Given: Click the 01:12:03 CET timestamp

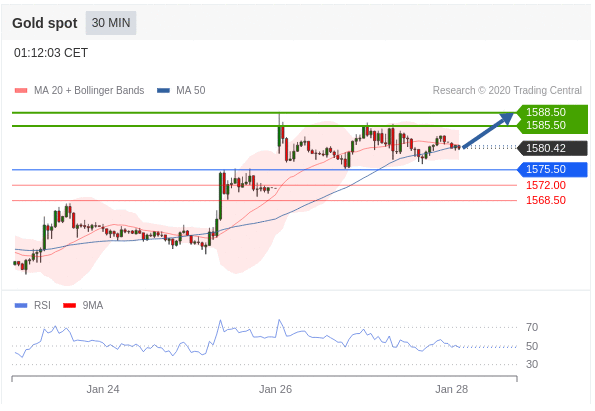Looking at the screenshot, I should 51,53.
